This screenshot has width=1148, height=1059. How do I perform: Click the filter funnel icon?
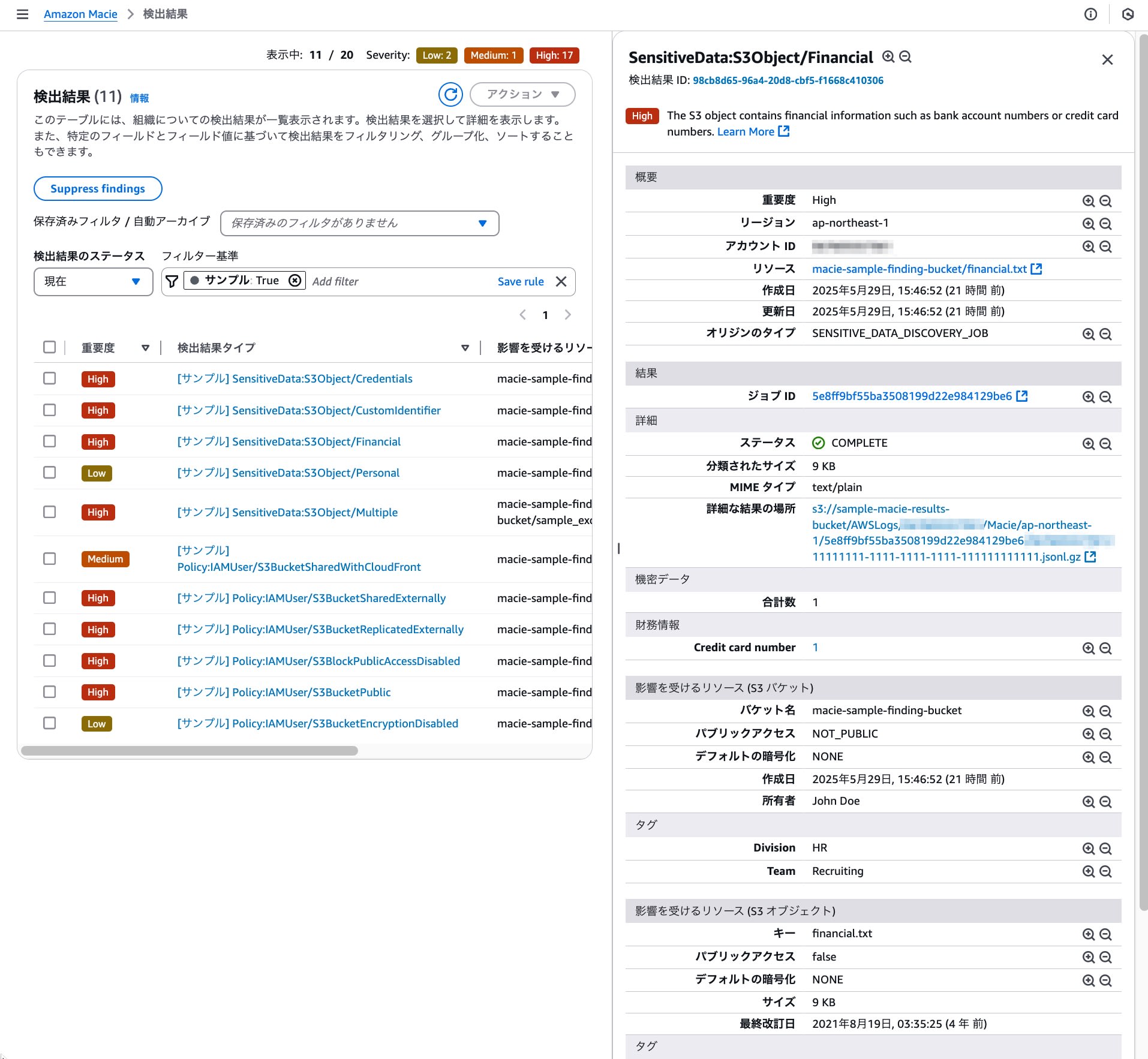click(172, 281)
